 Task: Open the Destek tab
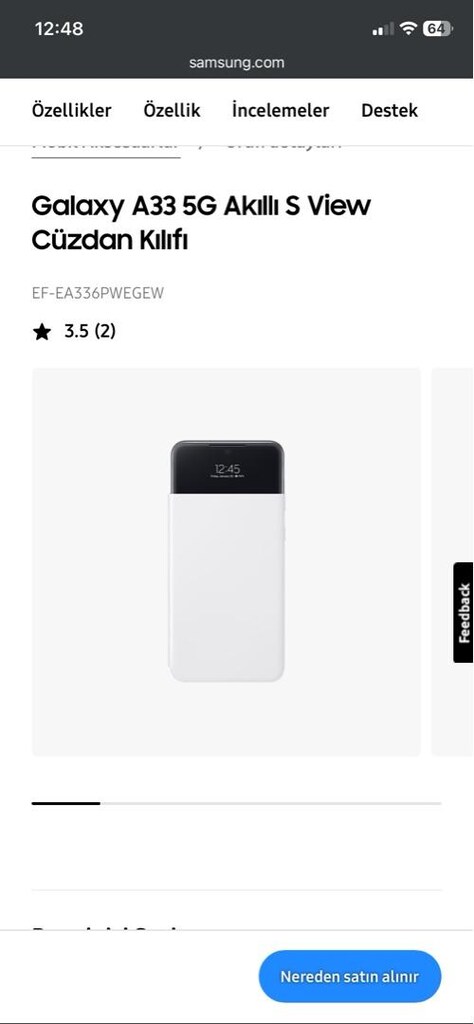[390, 110]
